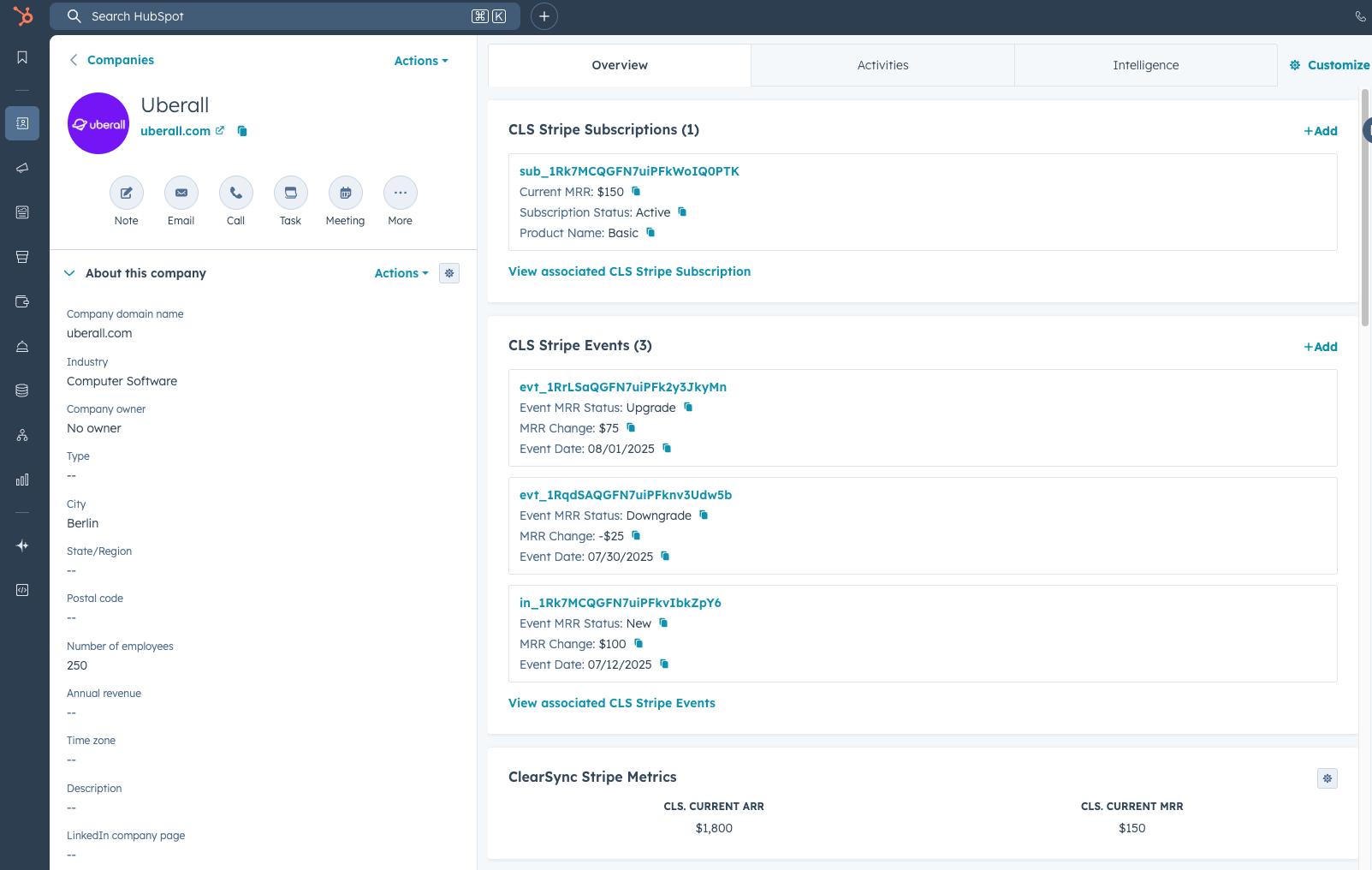
Task: Open the company Actions dropdown beside Companies
Action: click(x=421, y=61)
